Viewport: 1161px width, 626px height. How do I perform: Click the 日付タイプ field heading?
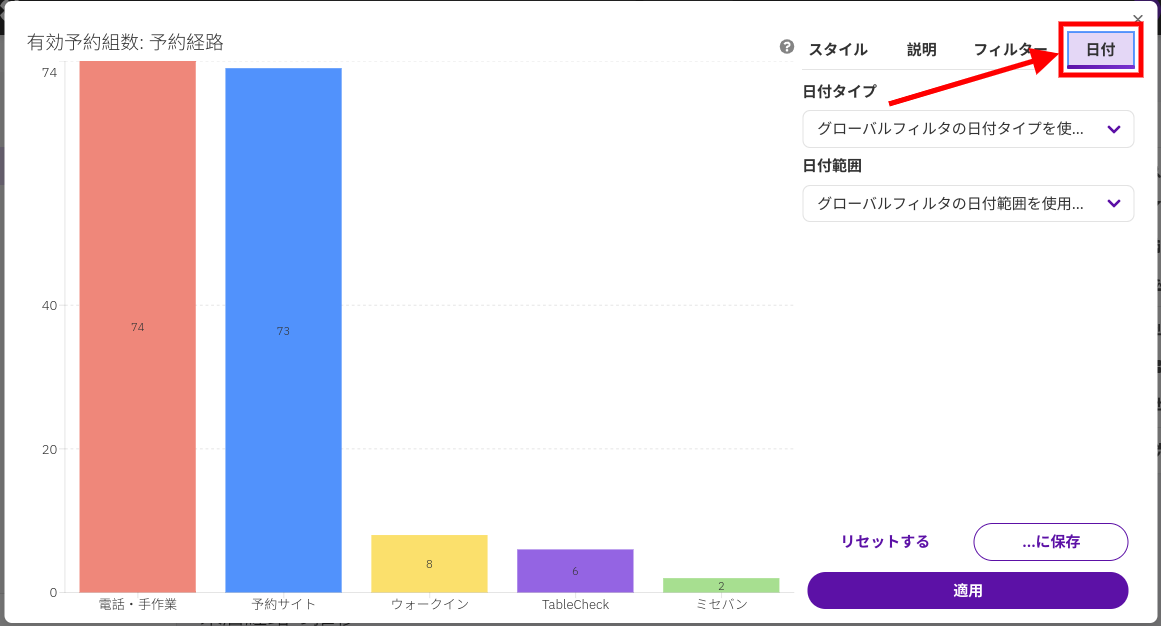pyautogui.click(x=839, y=91)
